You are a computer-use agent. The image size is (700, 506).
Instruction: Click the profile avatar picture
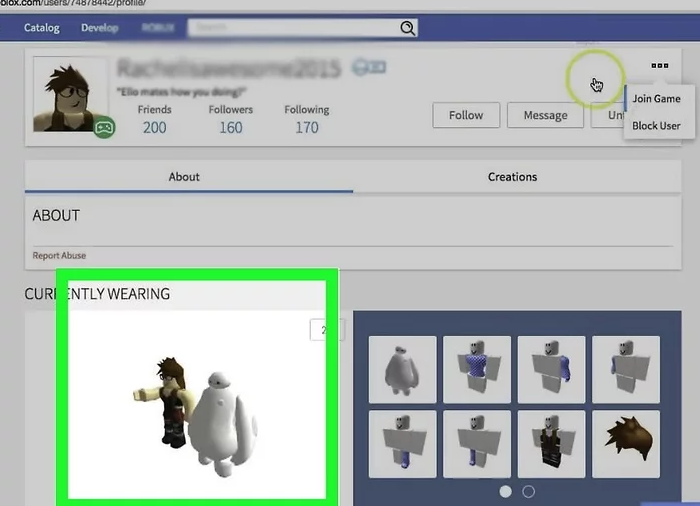point(70,95)
